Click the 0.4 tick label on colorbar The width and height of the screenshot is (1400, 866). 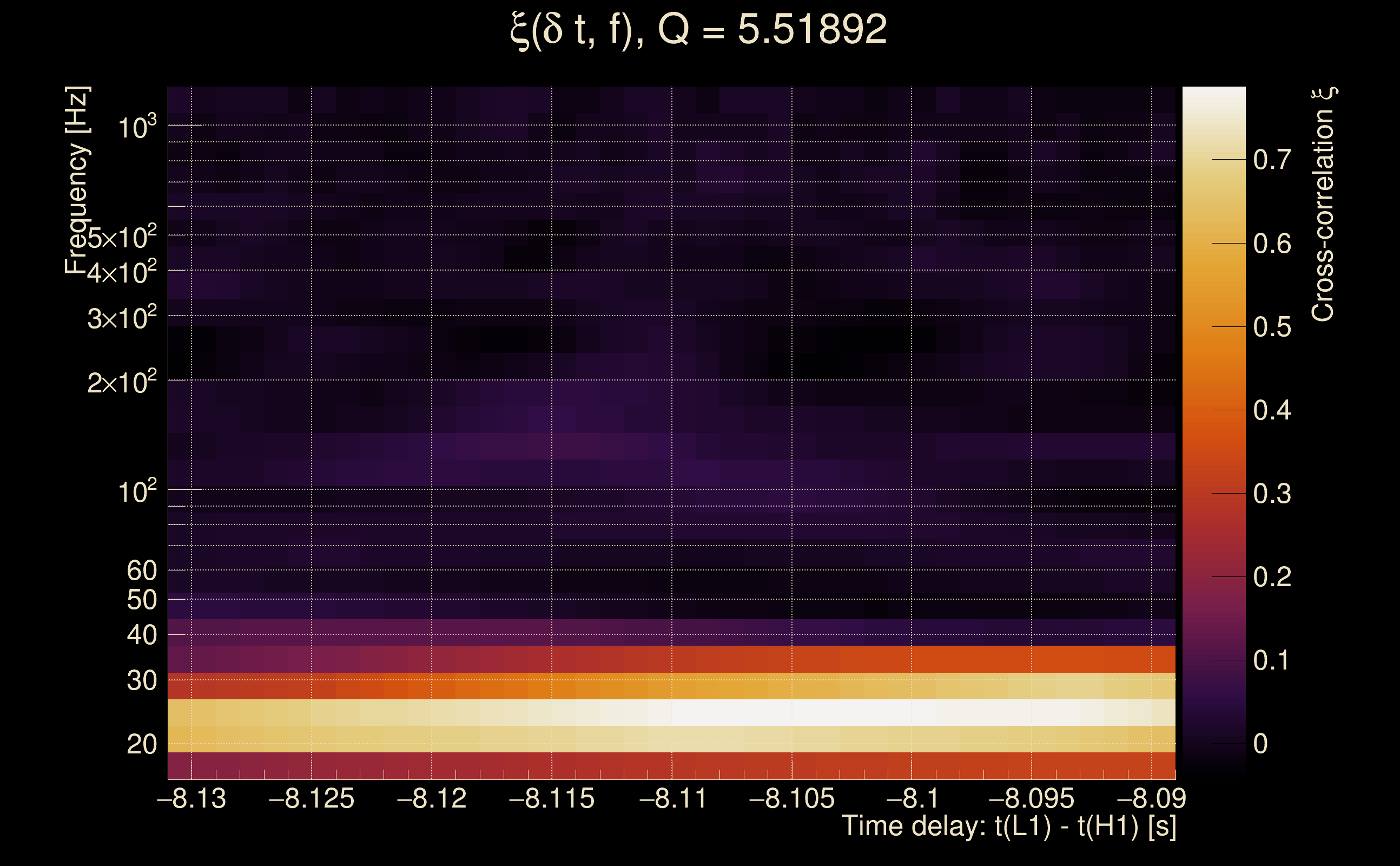1272,410
